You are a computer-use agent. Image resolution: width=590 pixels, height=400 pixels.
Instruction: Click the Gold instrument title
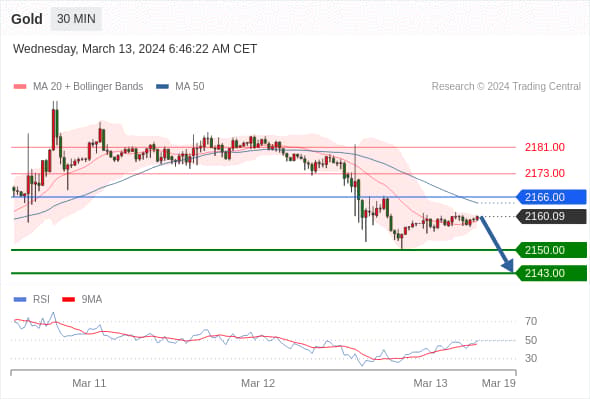[x=27, y=19]
